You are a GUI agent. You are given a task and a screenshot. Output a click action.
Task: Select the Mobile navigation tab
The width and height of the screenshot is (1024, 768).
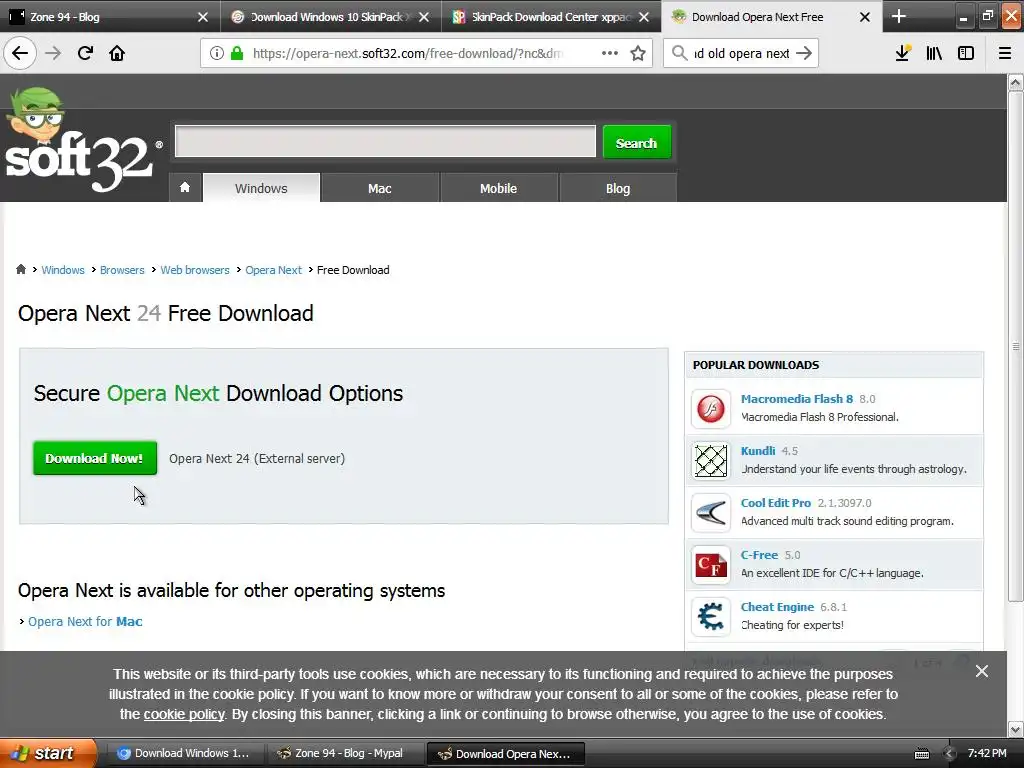click(498, 188)
